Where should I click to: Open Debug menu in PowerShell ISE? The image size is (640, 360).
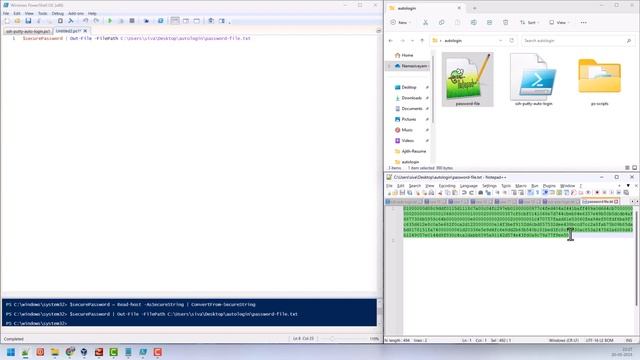coord(58,13)
